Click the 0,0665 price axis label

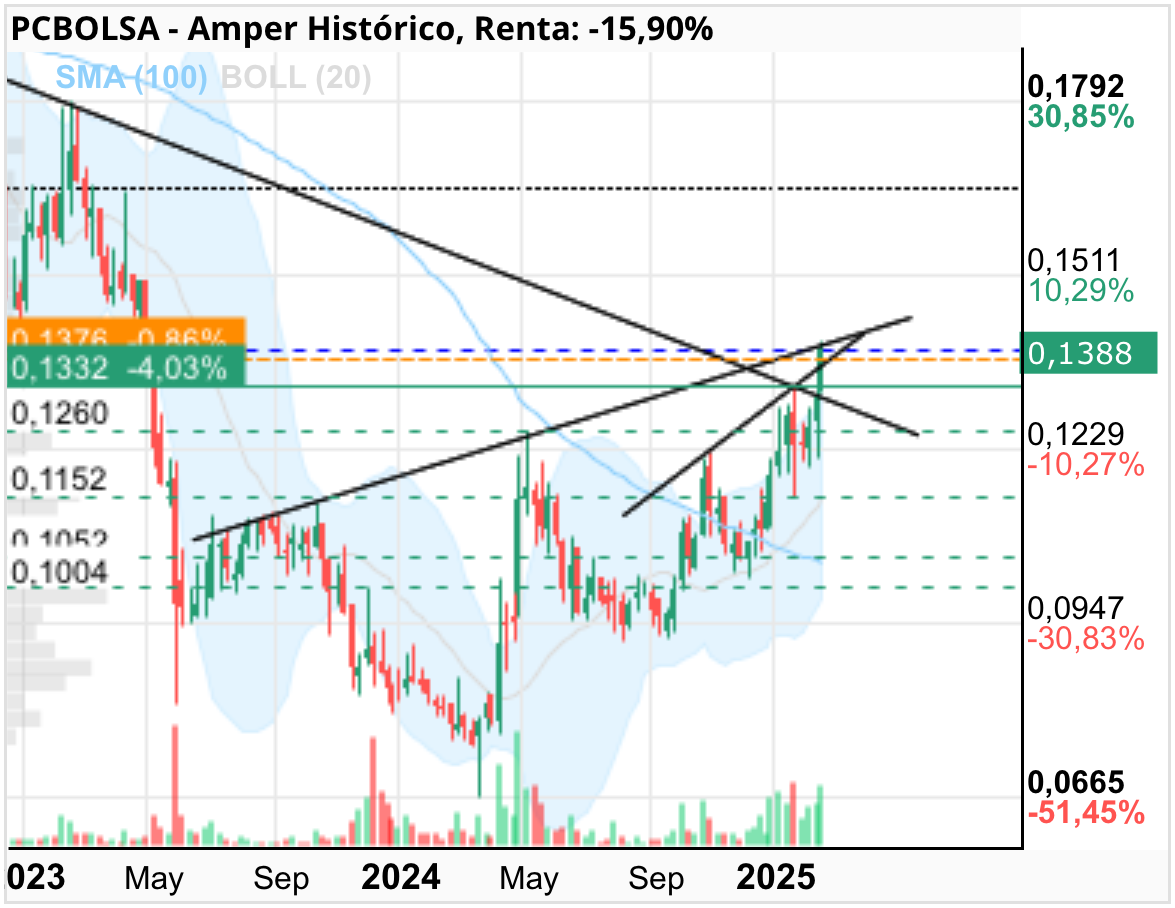pyautogui.click(x=1075, y=782)
